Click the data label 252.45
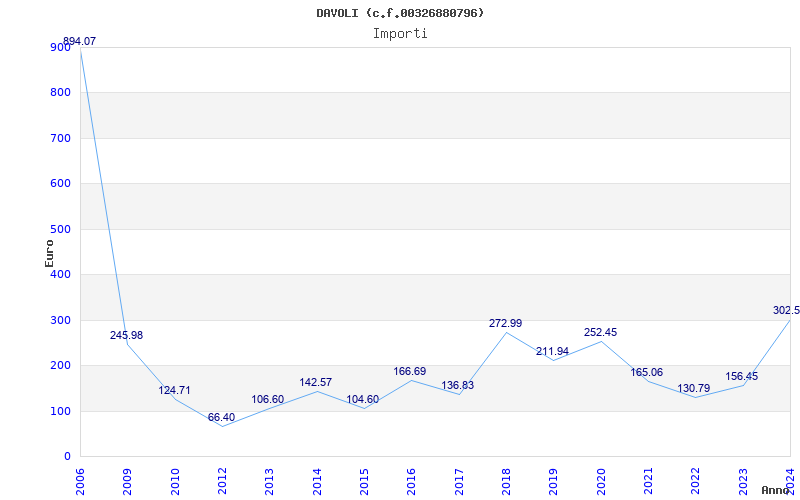Screen dimensions: 800x500 pos(601,332)
